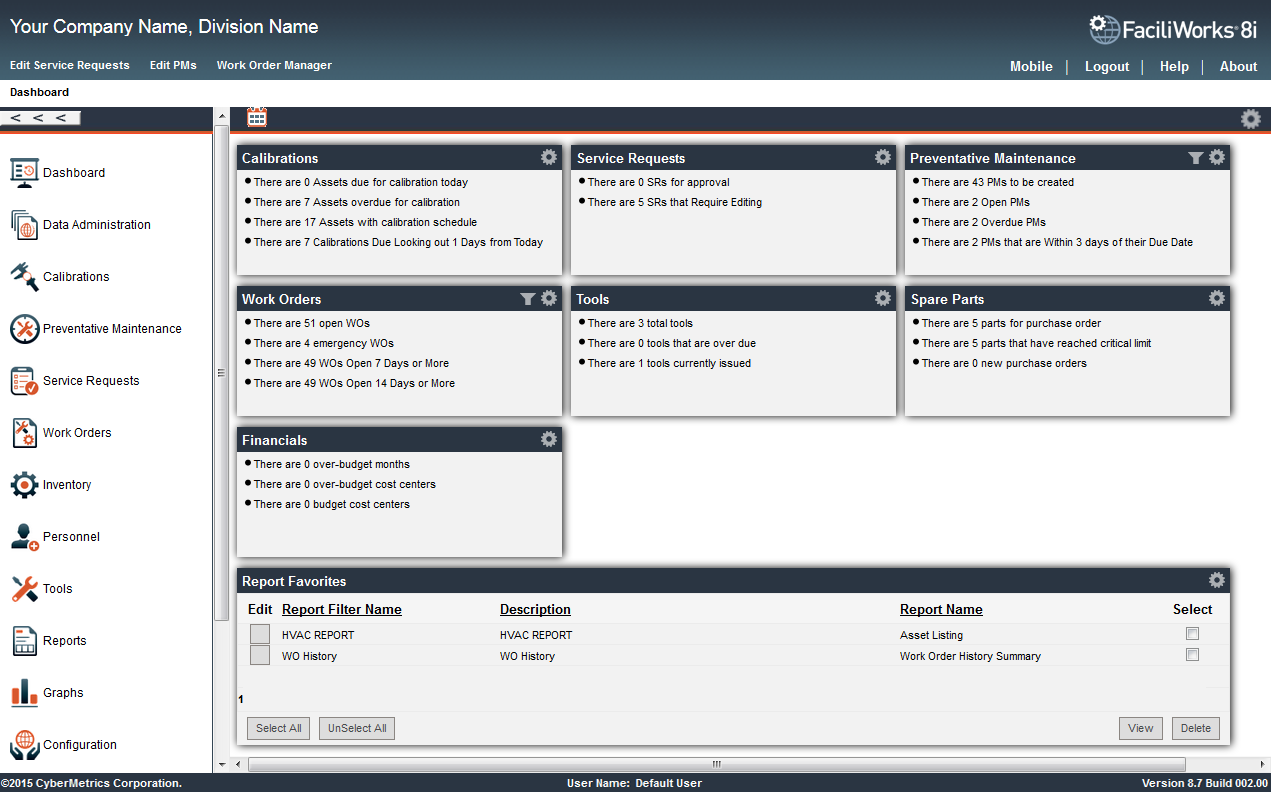Click the sidebar splitter handle to collapse navigation
The width and height of the screenshot is (1271, 792).
(x=219, y=372)
